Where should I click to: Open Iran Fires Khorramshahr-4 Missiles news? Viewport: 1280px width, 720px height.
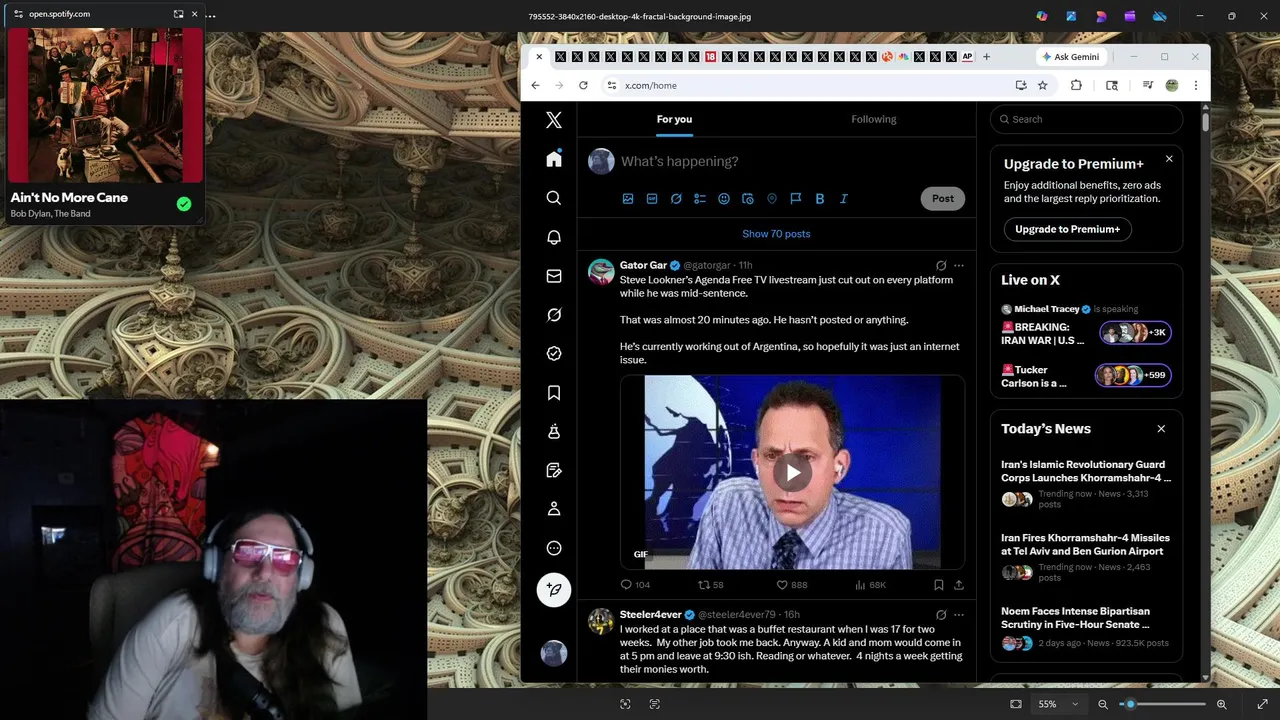(x=1086, y=559)
